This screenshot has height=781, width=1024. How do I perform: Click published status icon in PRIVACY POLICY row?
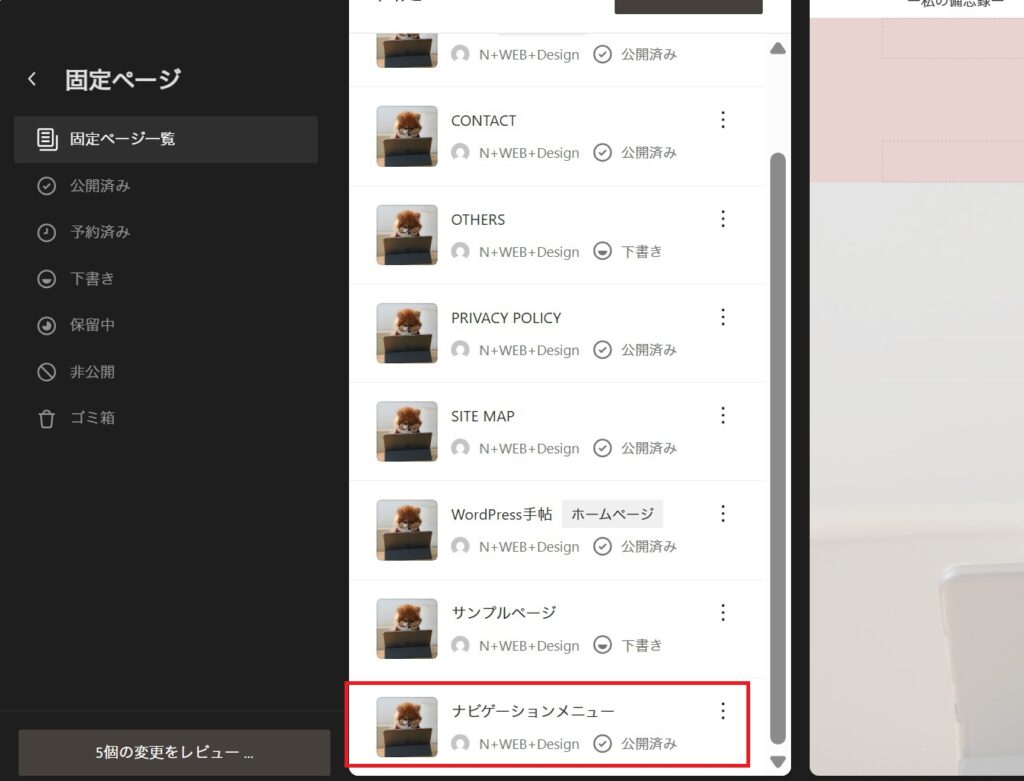(602, 350)
